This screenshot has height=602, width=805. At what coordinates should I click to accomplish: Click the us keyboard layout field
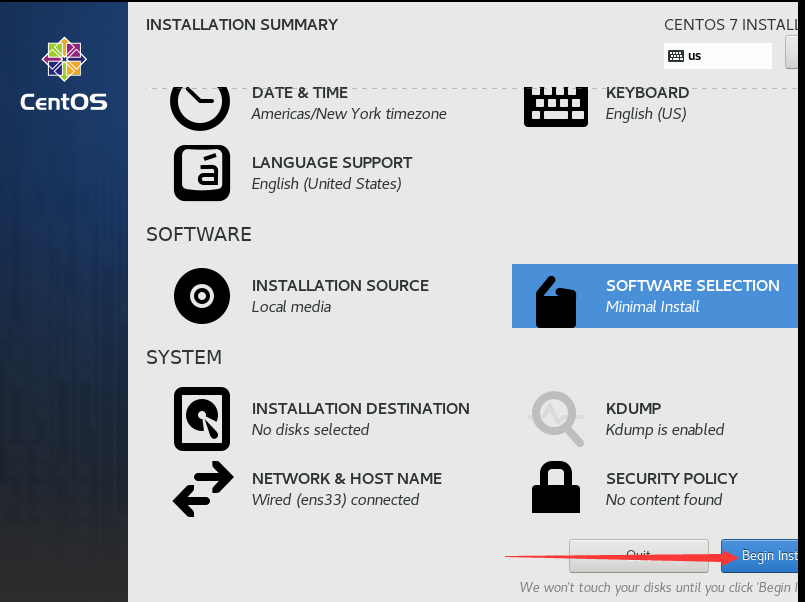point(718,56)
